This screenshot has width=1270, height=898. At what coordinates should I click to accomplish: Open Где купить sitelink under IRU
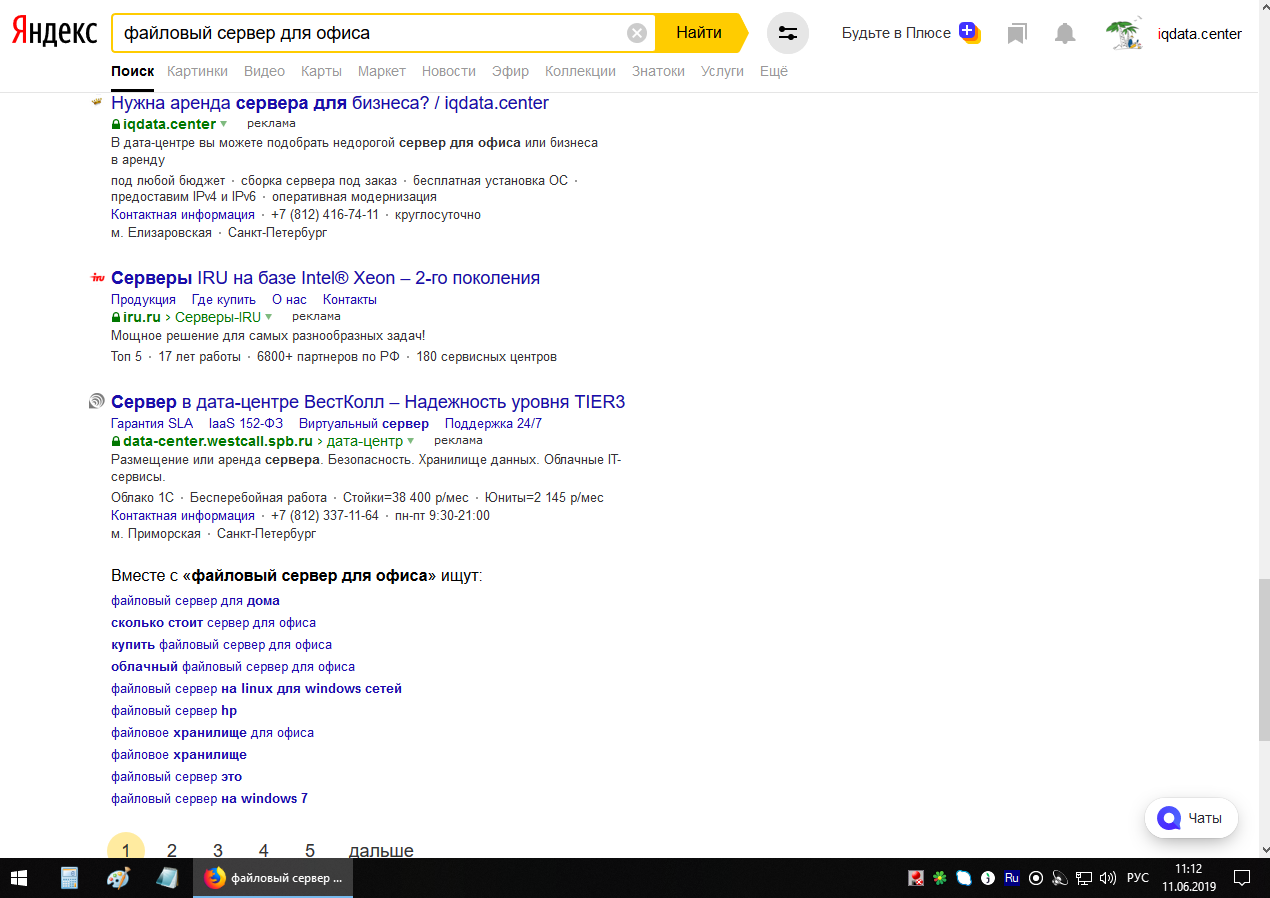224,299
